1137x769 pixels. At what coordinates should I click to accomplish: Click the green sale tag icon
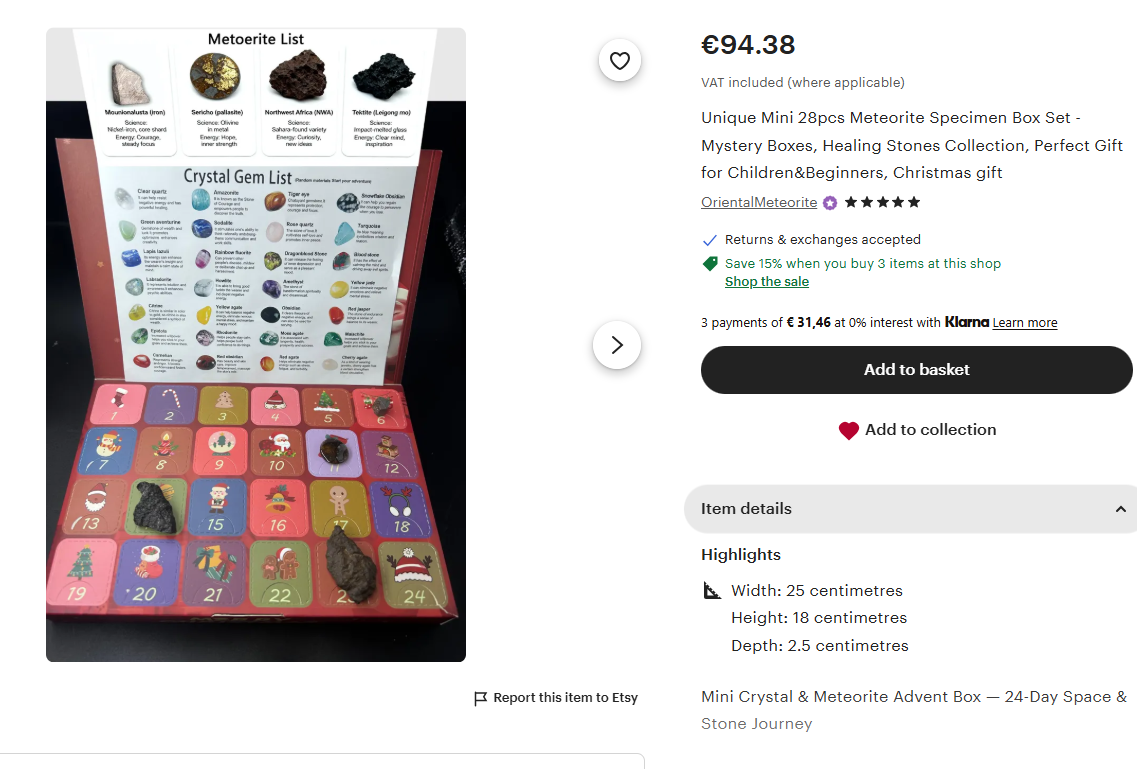709,261
